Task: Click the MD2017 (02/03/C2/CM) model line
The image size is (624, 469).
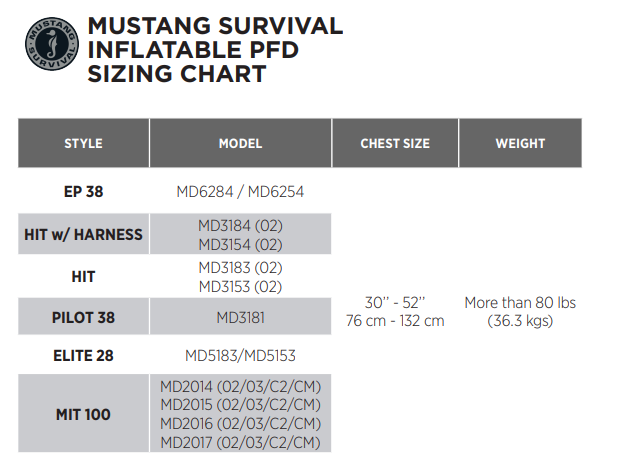Action: 240,442
